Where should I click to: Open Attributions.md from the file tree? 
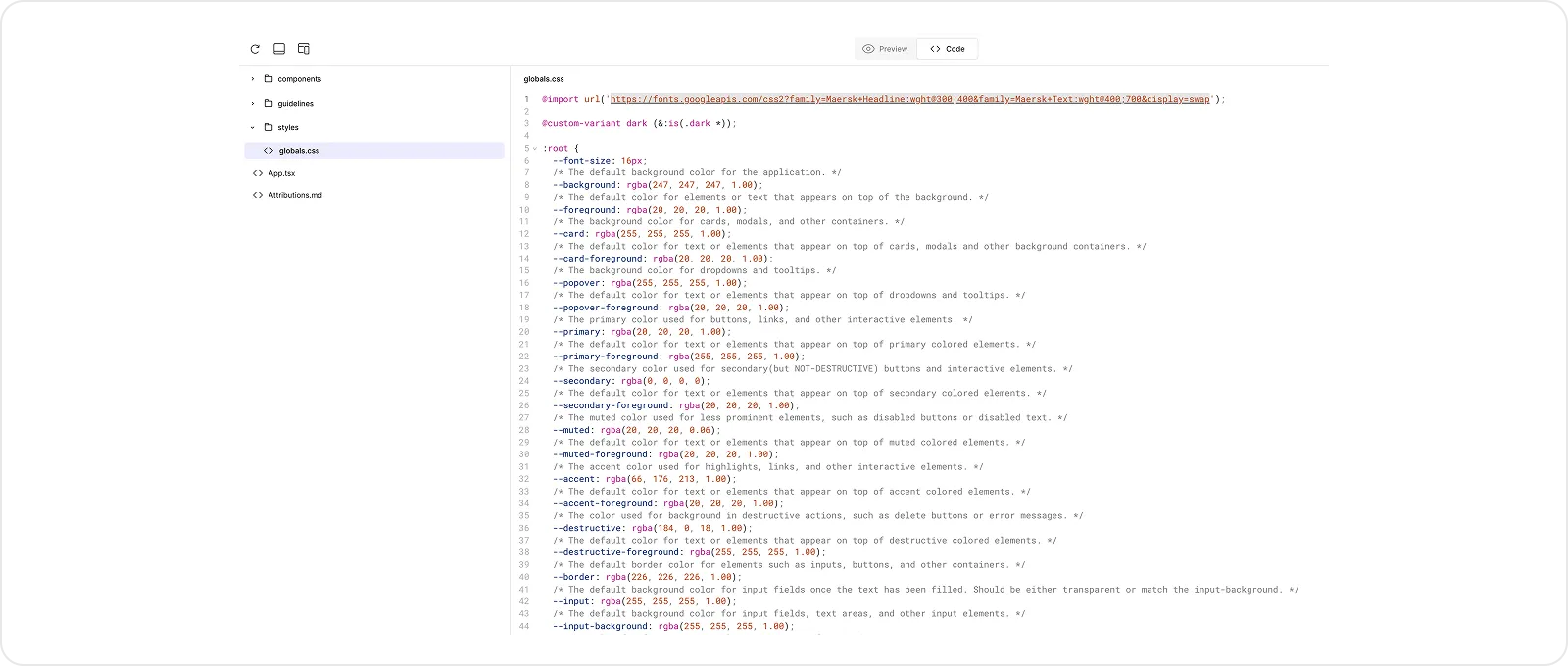coord(295,195)
